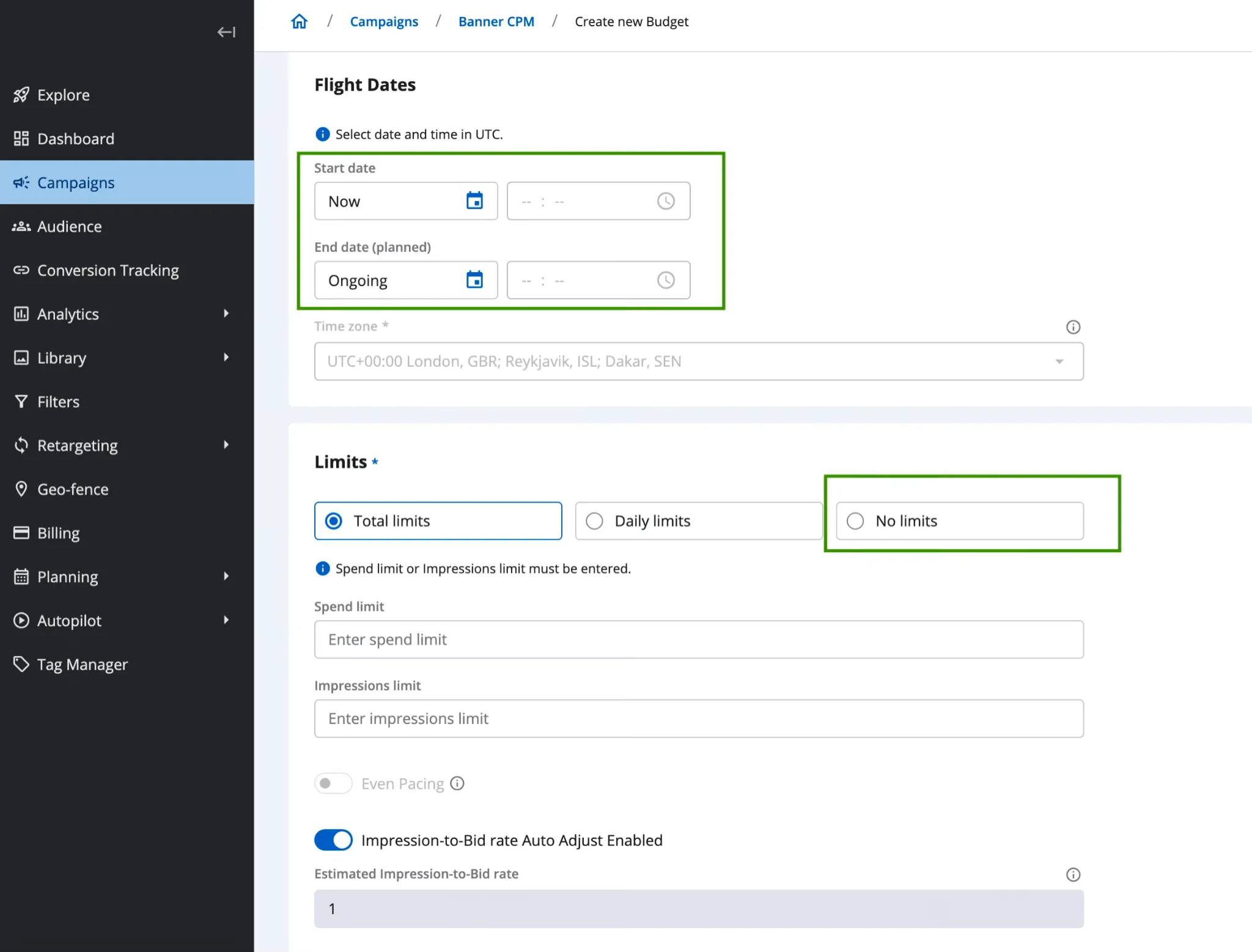Click the End date clock icon
Image resolution: width=1252 pixels, height=952 pixels.
point(666,280)
